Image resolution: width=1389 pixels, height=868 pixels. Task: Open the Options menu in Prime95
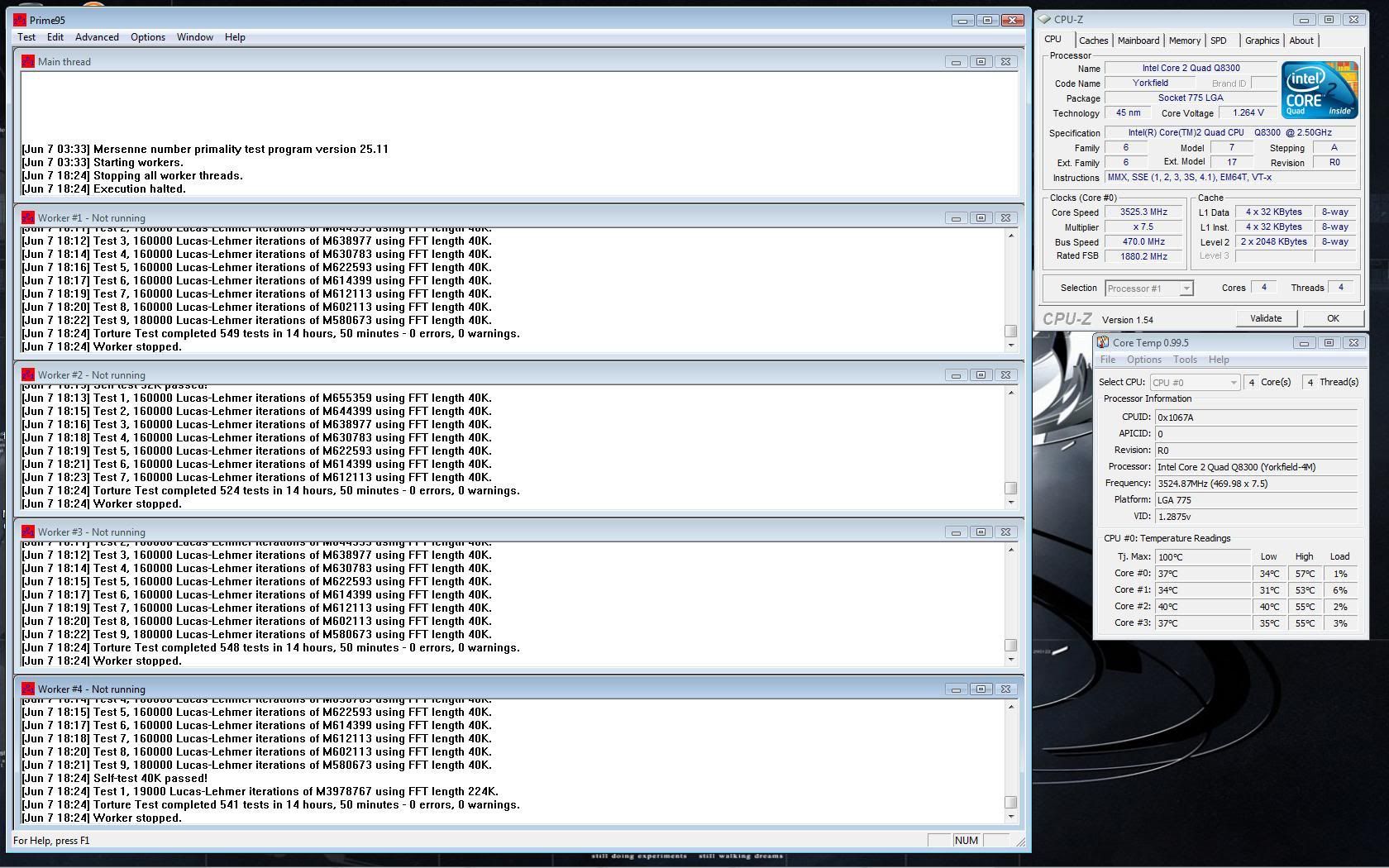click(148, 37)
